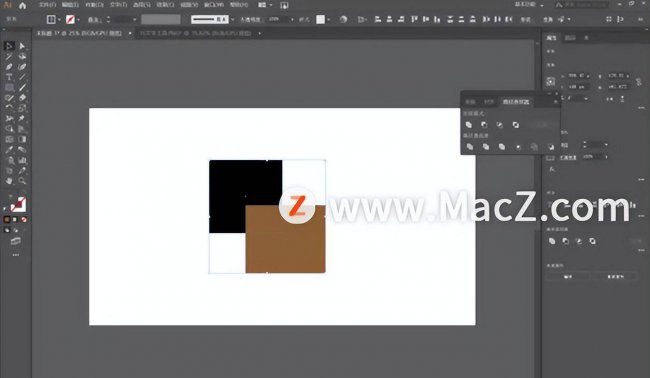Select the Eyedropper tool
Viewport: 650px width, 378px height.
click(9, 150)
